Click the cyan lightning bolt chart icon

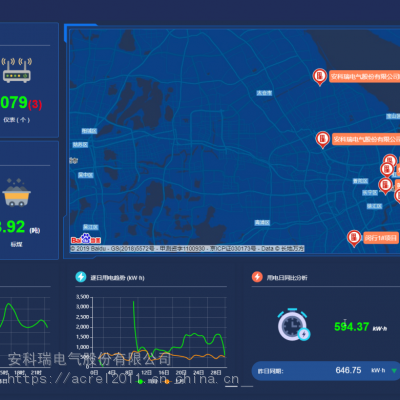pyautogui.click(x=81, y=277)
